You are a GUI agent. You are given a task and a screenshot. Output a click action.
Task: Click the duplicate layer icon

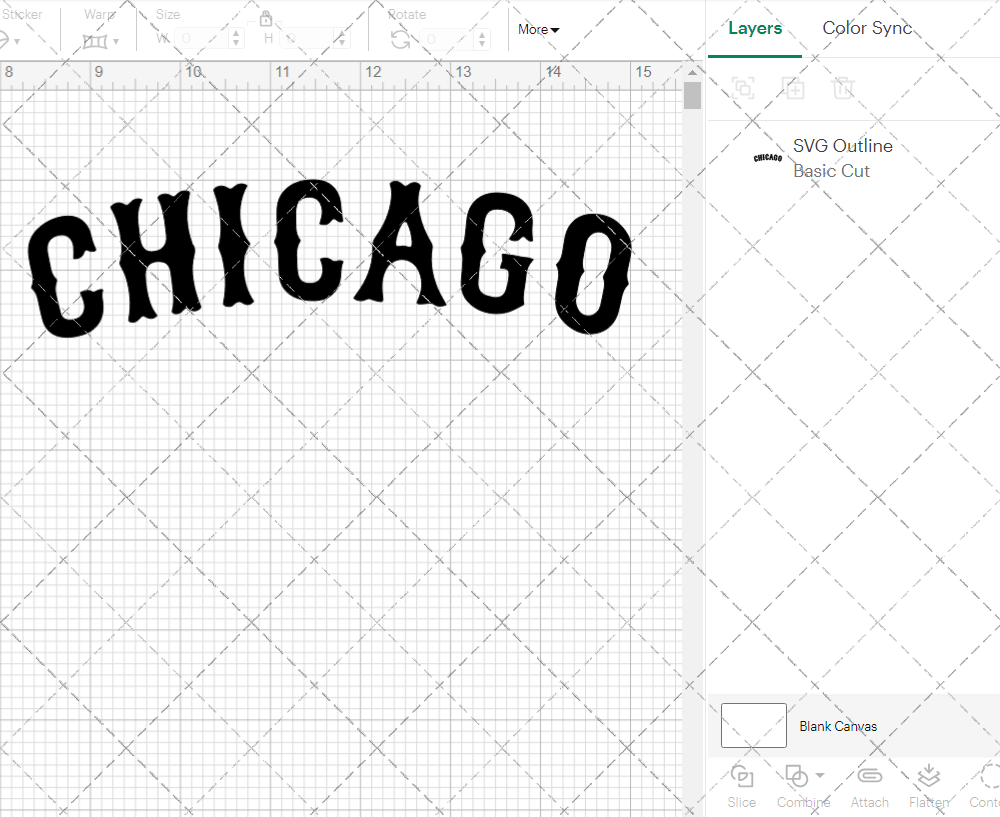(793, 88)
